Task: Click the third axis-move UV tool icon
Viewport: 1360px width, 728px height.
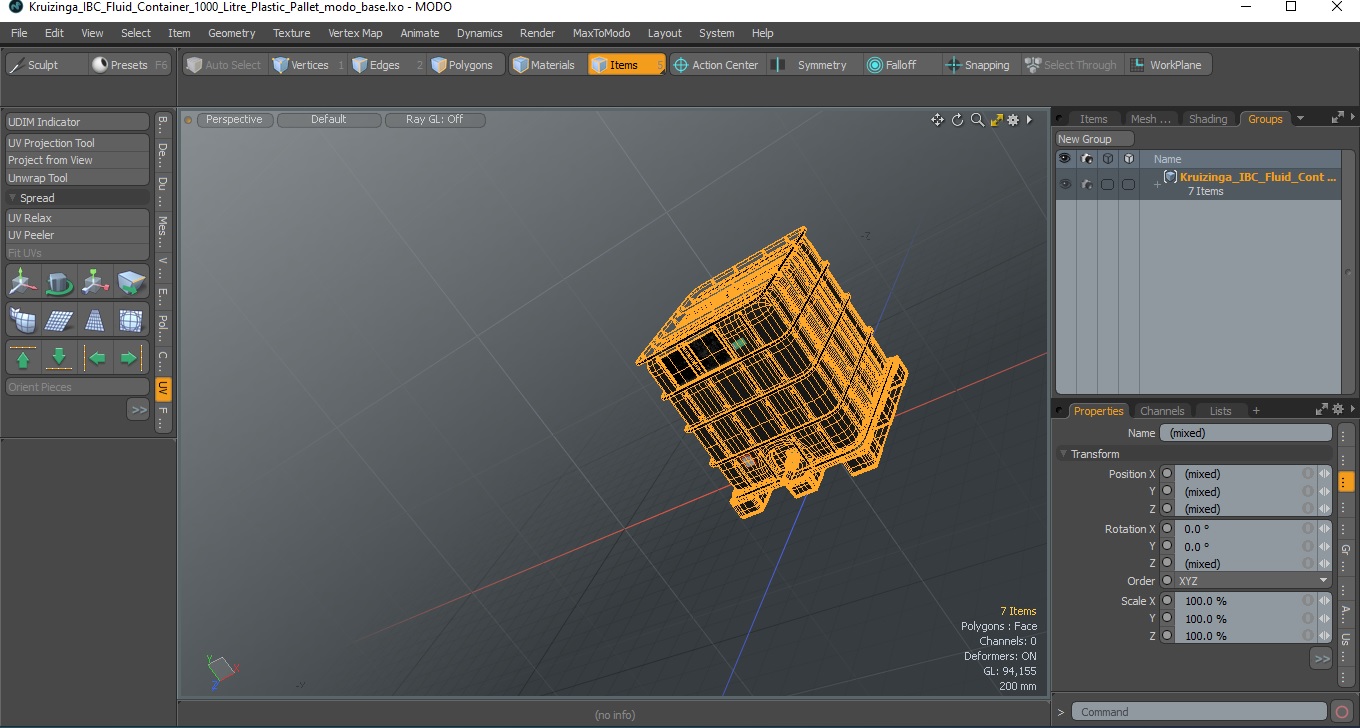Action: (95, 284)
